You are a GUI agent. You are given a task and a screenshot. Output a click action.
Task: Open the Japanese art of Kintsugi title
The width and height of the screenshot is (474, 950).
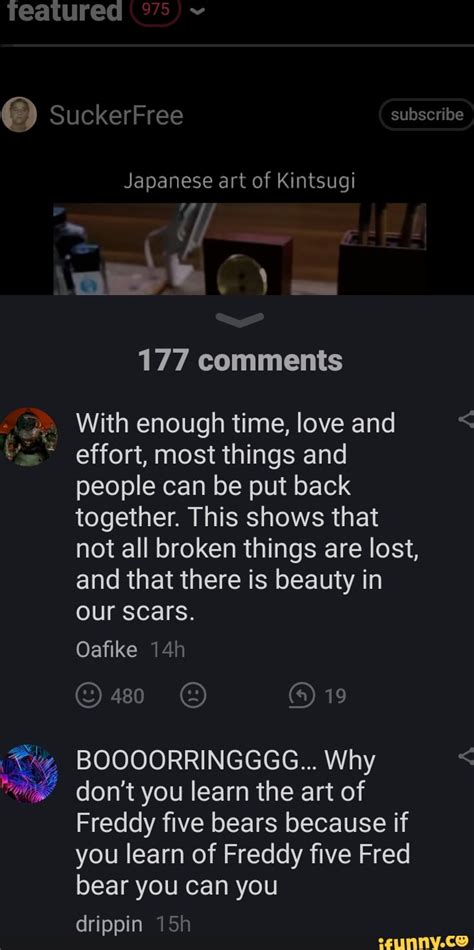pos(239,181)
